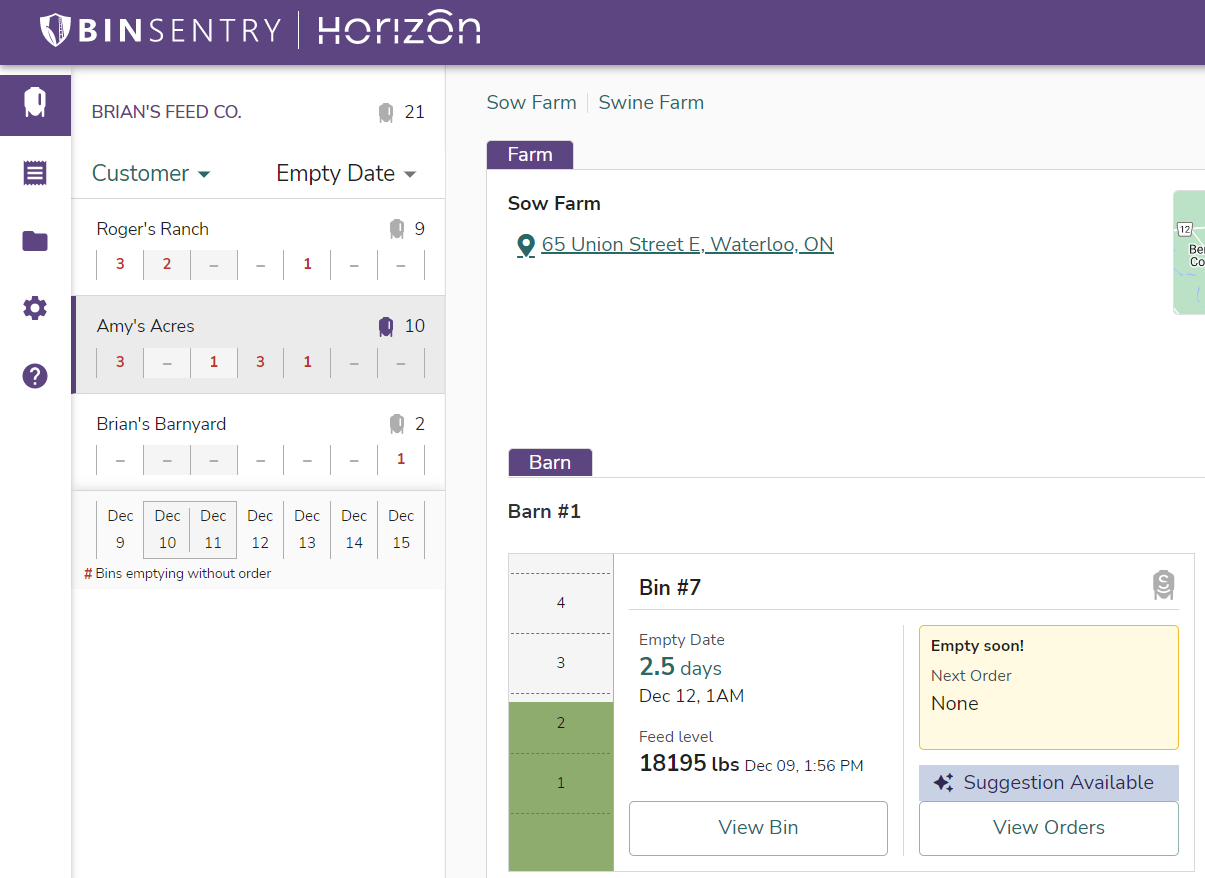Open settings gear in sidebar
The width and height of the screenshot is (1205, 878).
tap(35, 308)
